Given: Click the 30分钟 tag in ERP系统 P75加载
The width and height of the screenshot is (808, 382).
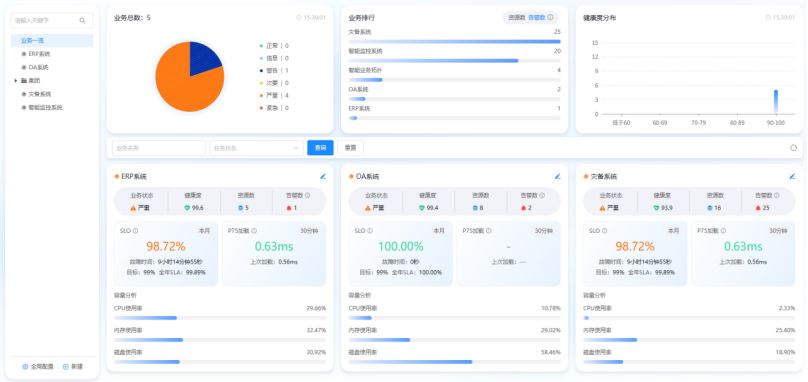Looking at the screenshot, I should [309, 231].
